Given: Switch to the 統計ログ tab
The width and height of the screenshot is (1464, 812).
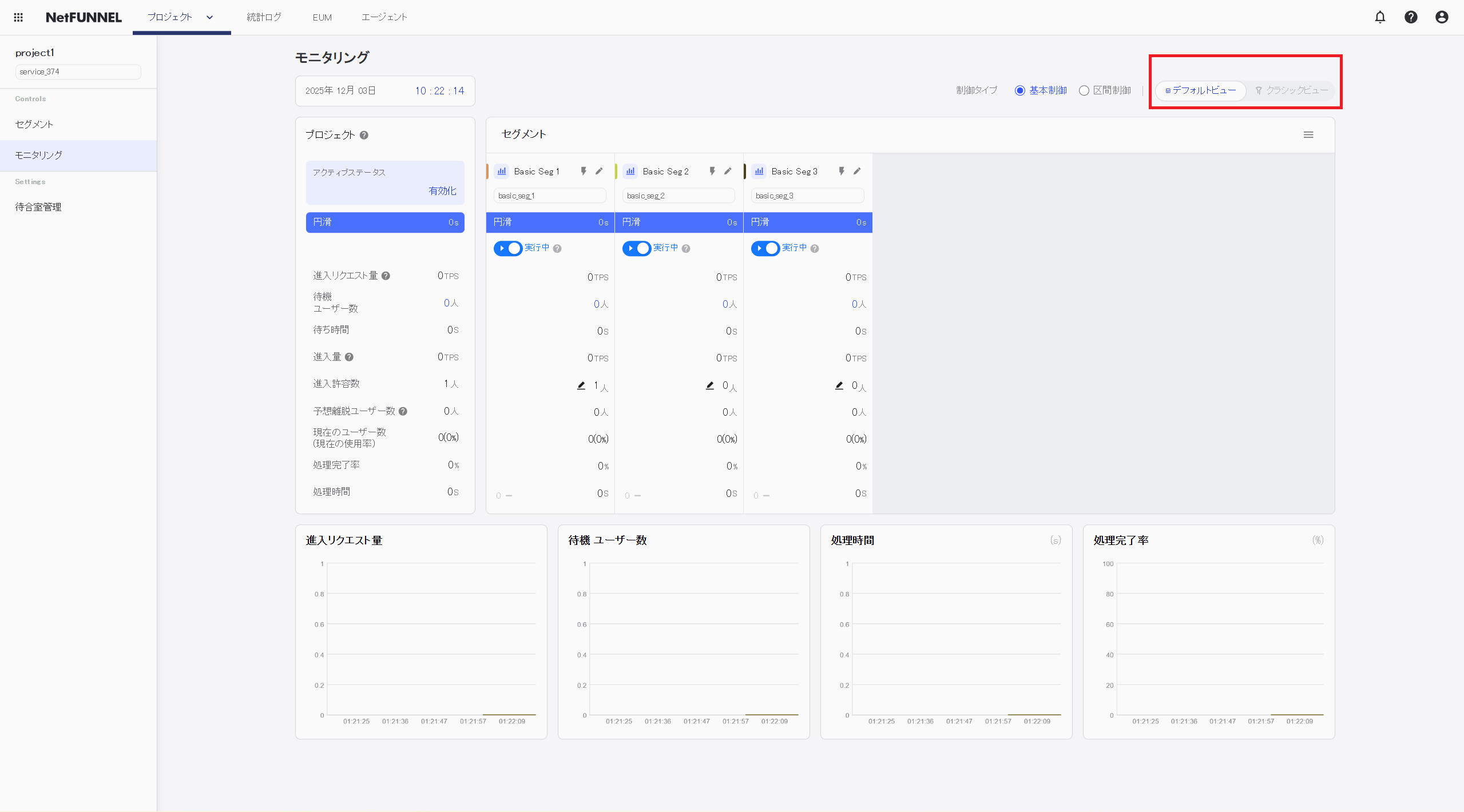Looking at the screenshot, I should (263, 17).
